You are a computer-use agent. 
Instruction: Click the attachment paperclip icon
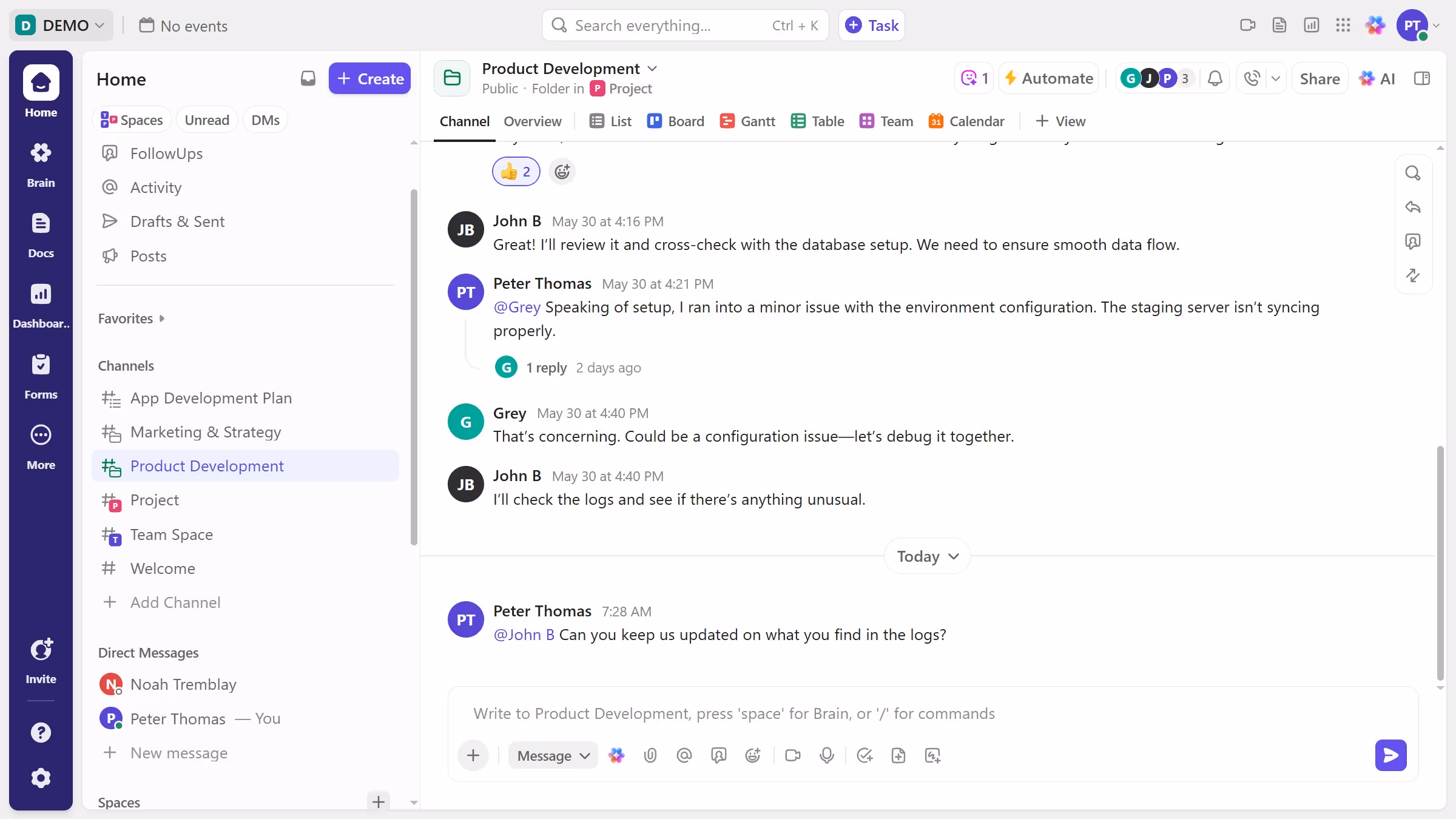point(650,755)
